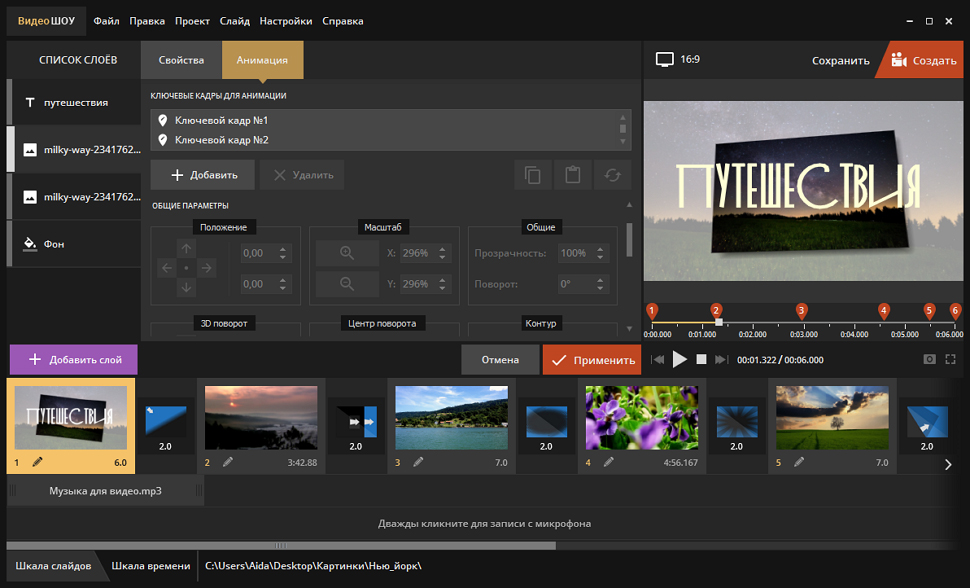Open the Файл menu
The height and width of the screenshot is (588, 970).
tap(106, 21)
